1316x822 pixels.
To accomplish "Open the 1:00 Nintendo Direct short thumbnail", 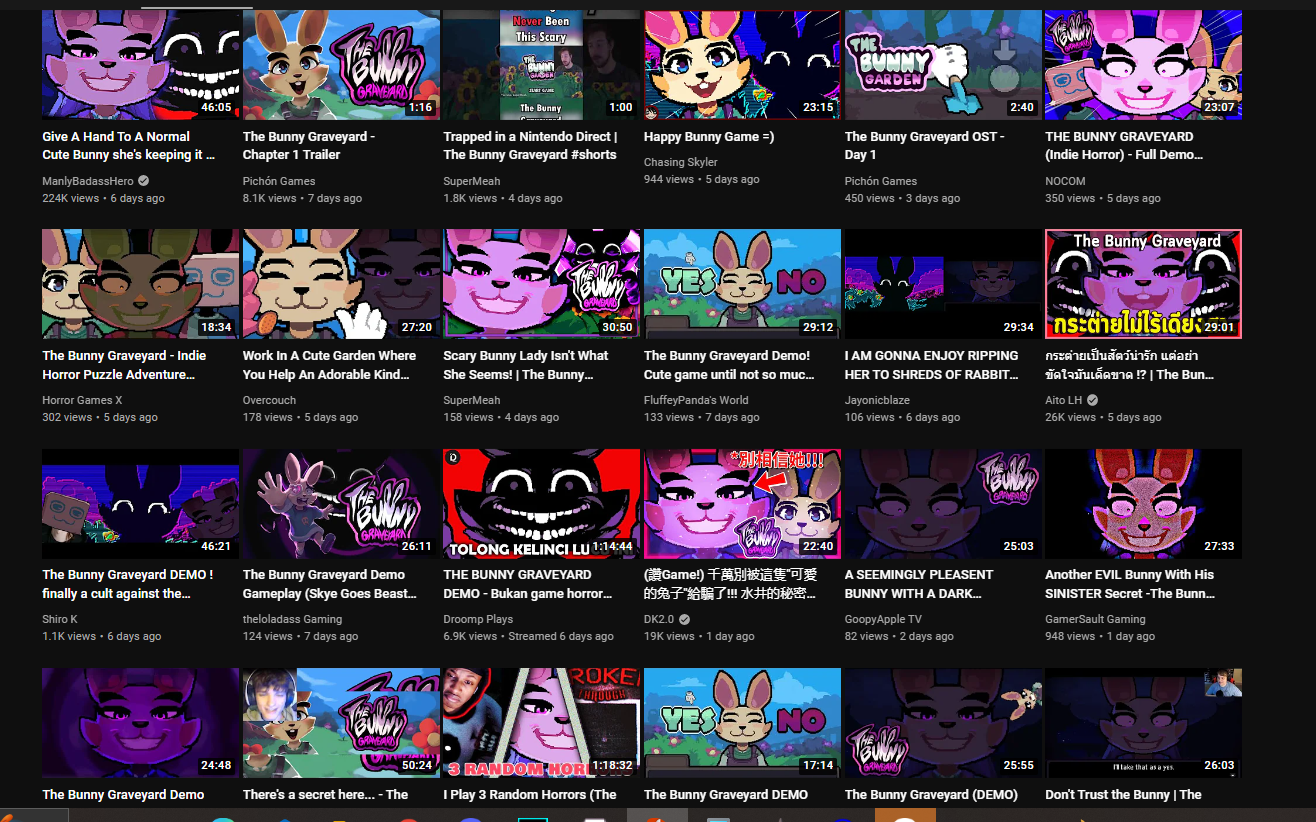I will tap(541, 65).
